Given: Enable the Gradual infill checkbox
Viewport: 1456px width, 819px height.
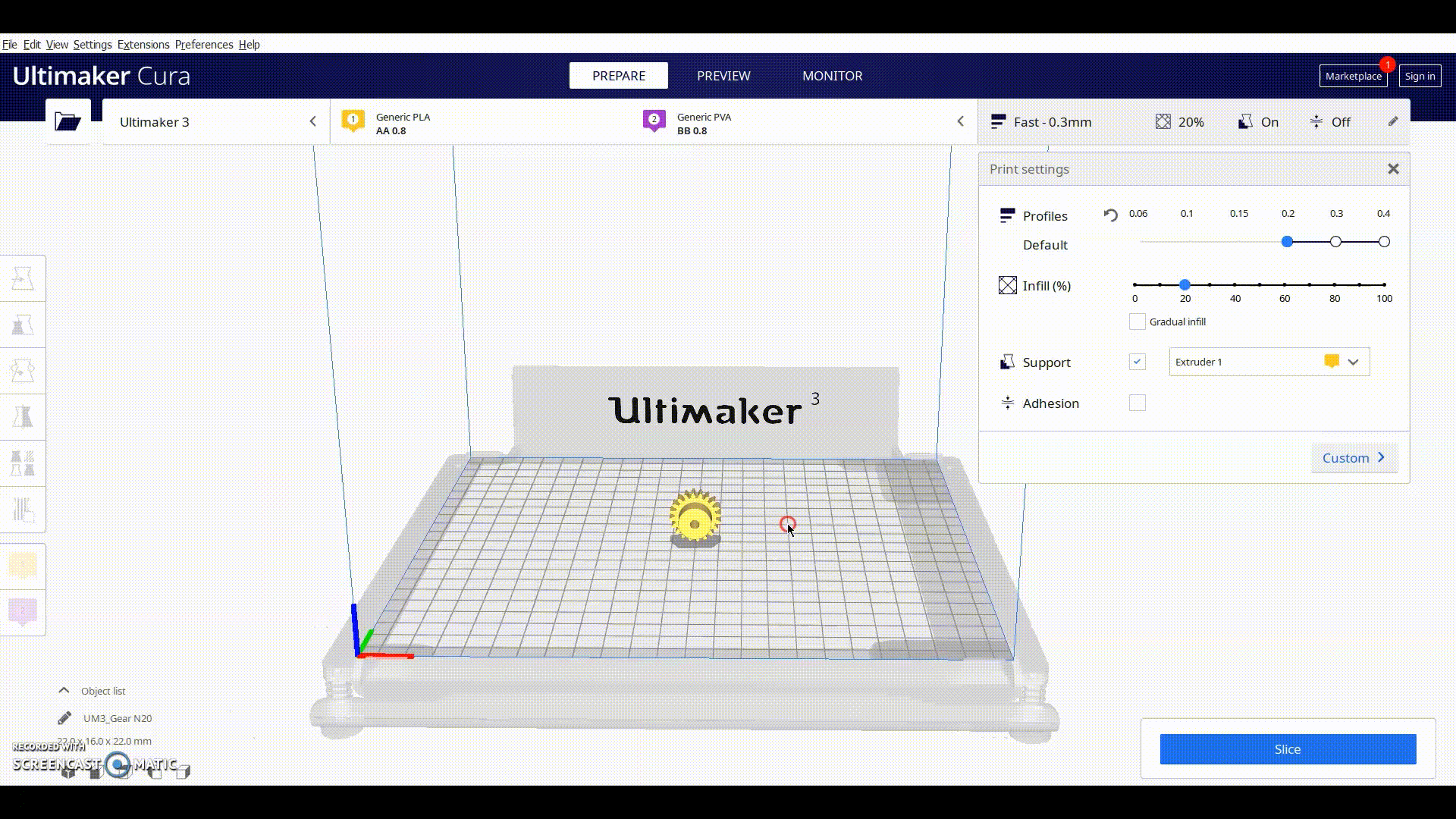Looking at the screenshot, I should [x=1137, y=322].
